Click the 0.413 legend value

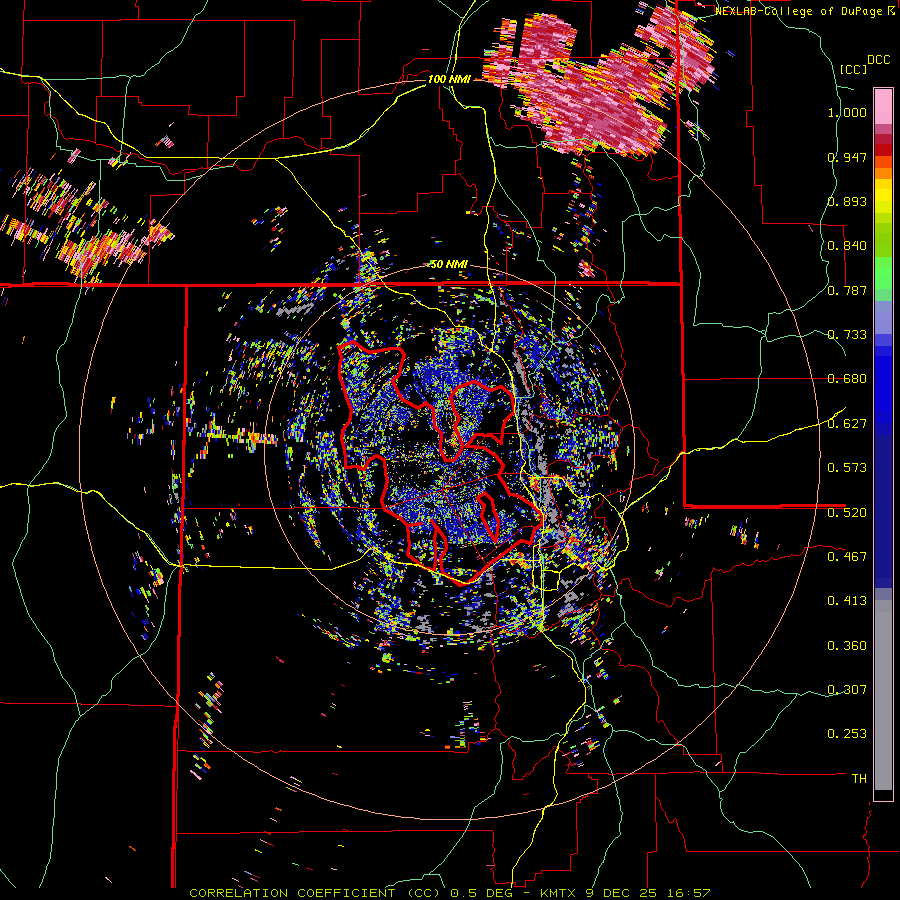847,601
